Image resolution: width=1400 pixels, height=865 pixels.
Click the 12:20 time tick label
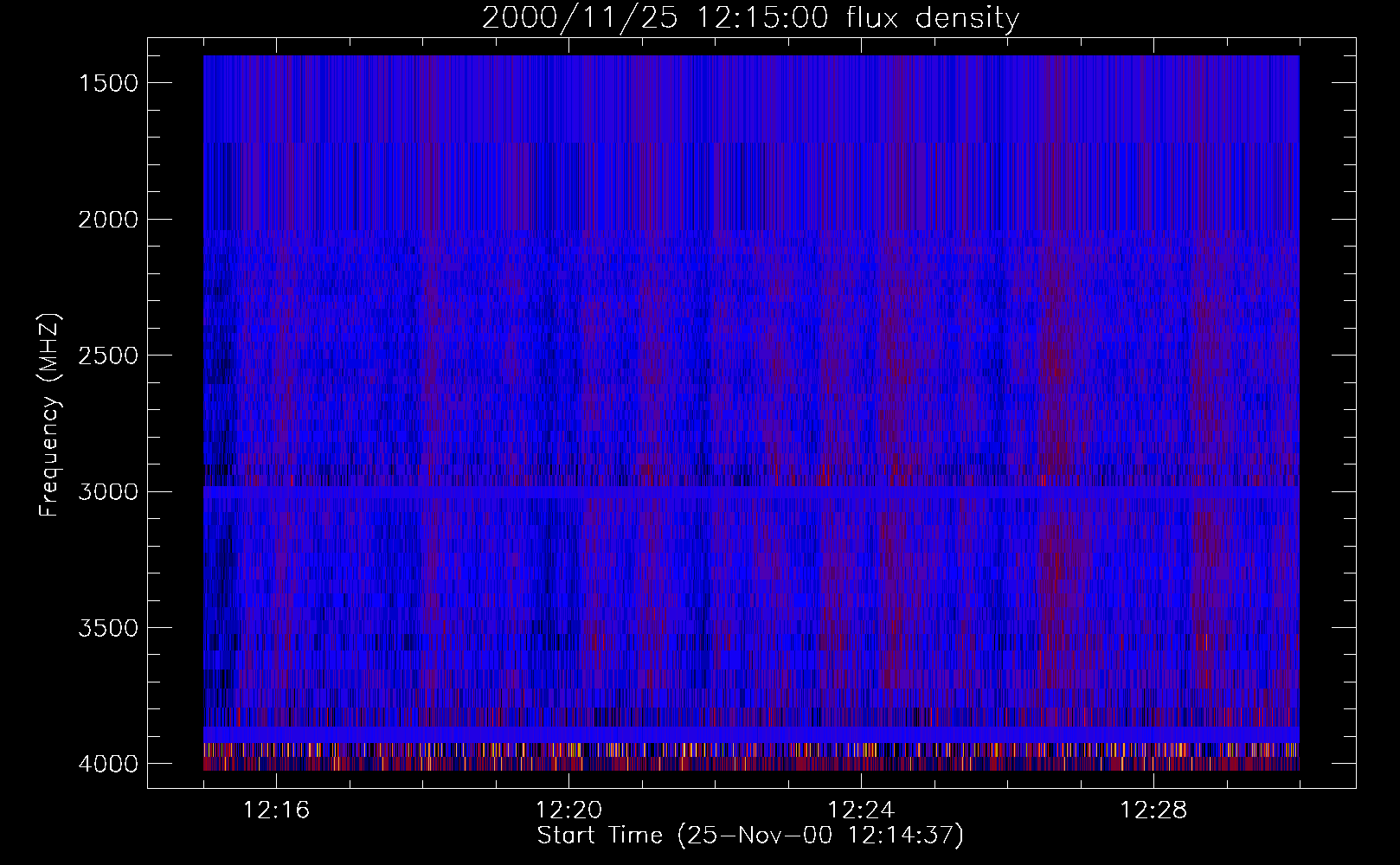pos(568,811)
